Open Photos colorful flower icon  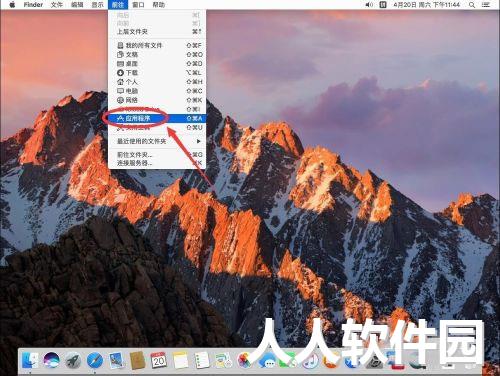tap(245, 360)
